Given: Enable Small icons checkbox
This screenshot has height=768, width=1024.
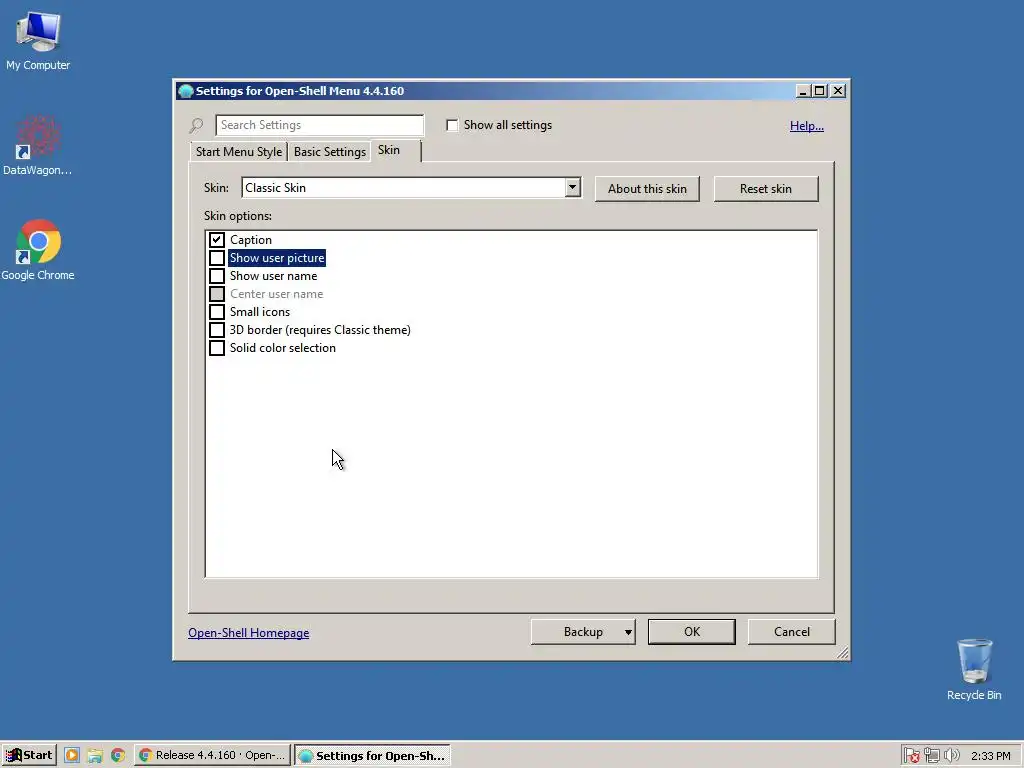Looking at the screenshot, I should click(217, 312).
